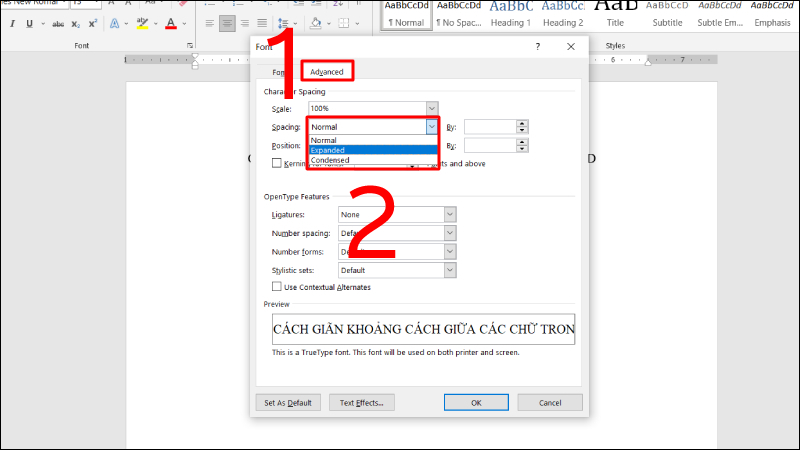Apply yellow text highlight color

click(142, 23)
